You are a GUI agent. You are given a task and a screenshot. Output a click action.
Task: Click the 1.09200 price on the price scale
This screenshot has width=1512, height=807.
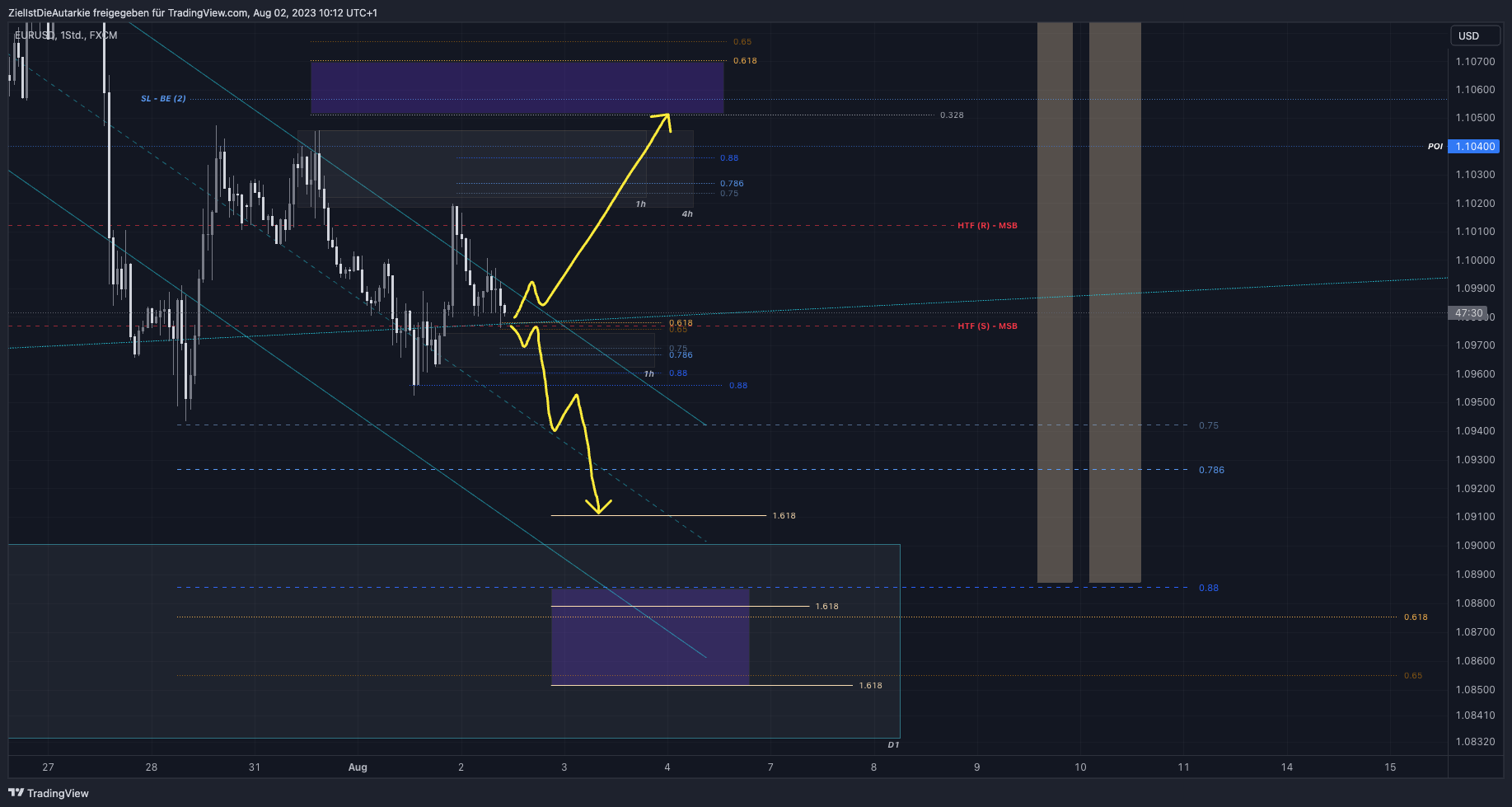pos(1475,489)
